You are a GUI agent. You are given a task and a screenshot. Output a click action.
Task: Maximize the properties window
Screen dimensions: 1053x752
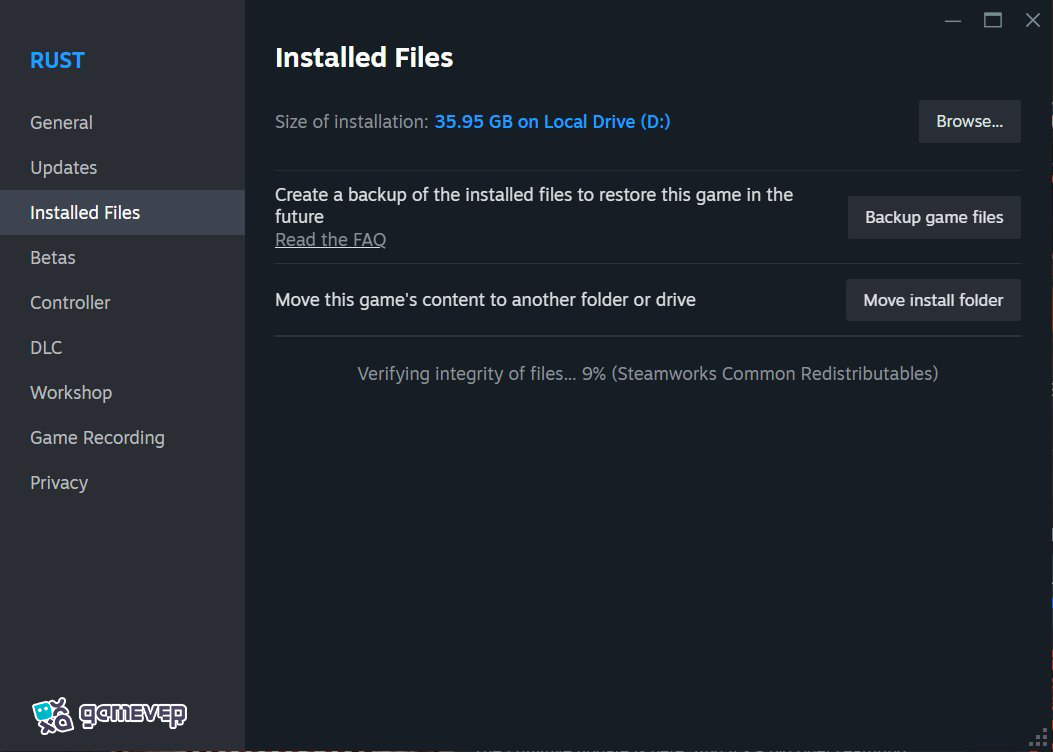[x=993, y=21]
